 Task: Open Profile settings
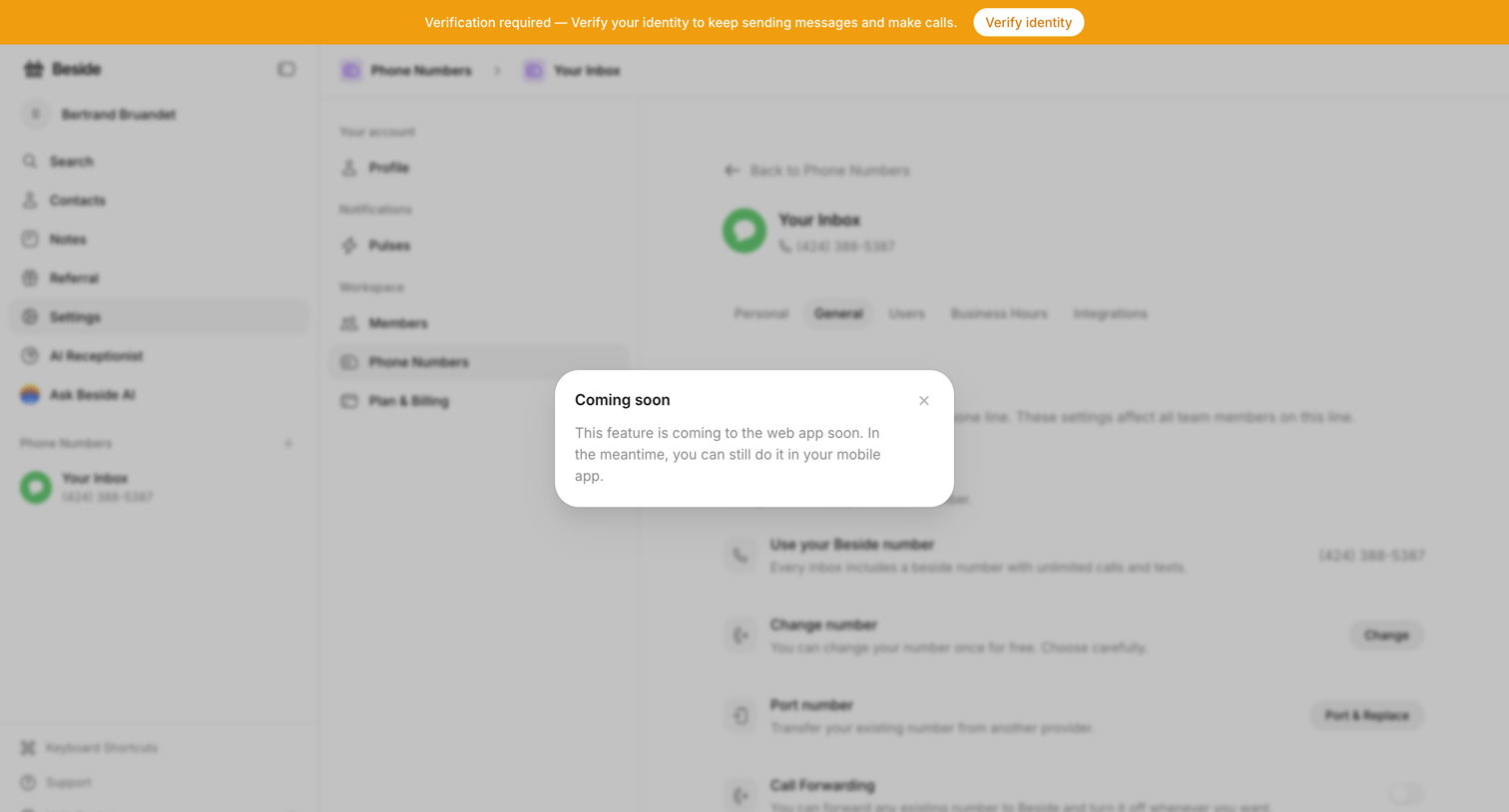point(479,168)
